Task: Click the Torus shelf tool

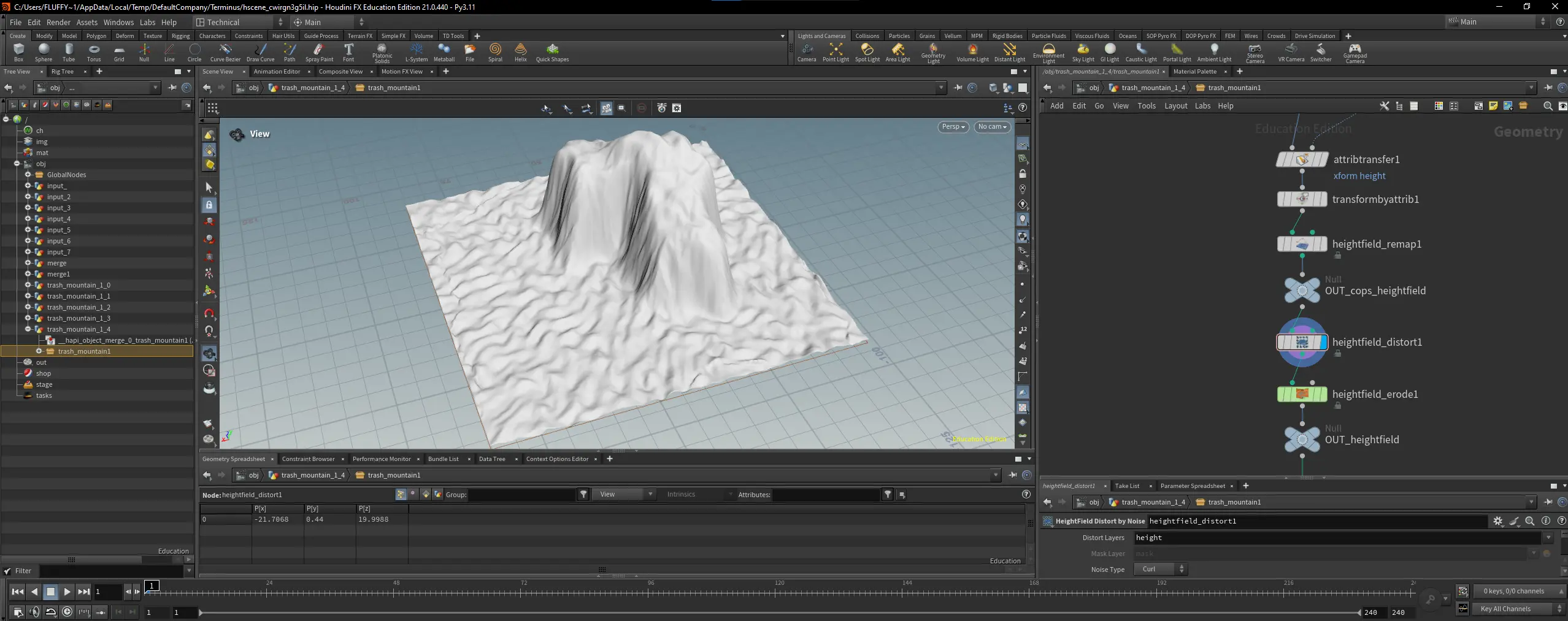Action: [94, 52]
